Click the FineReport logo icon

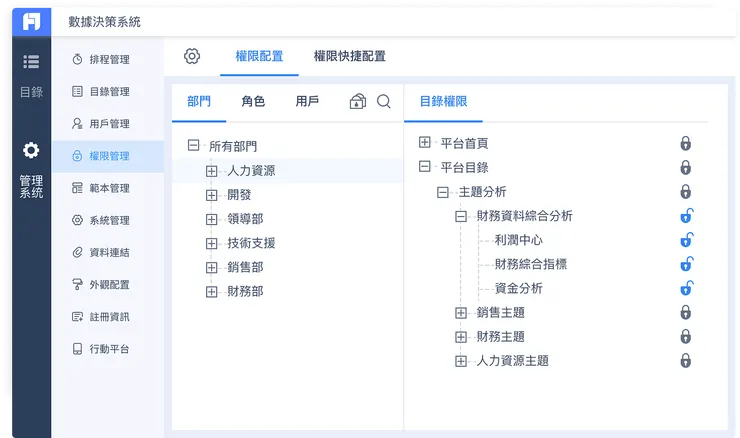[32, 22]
